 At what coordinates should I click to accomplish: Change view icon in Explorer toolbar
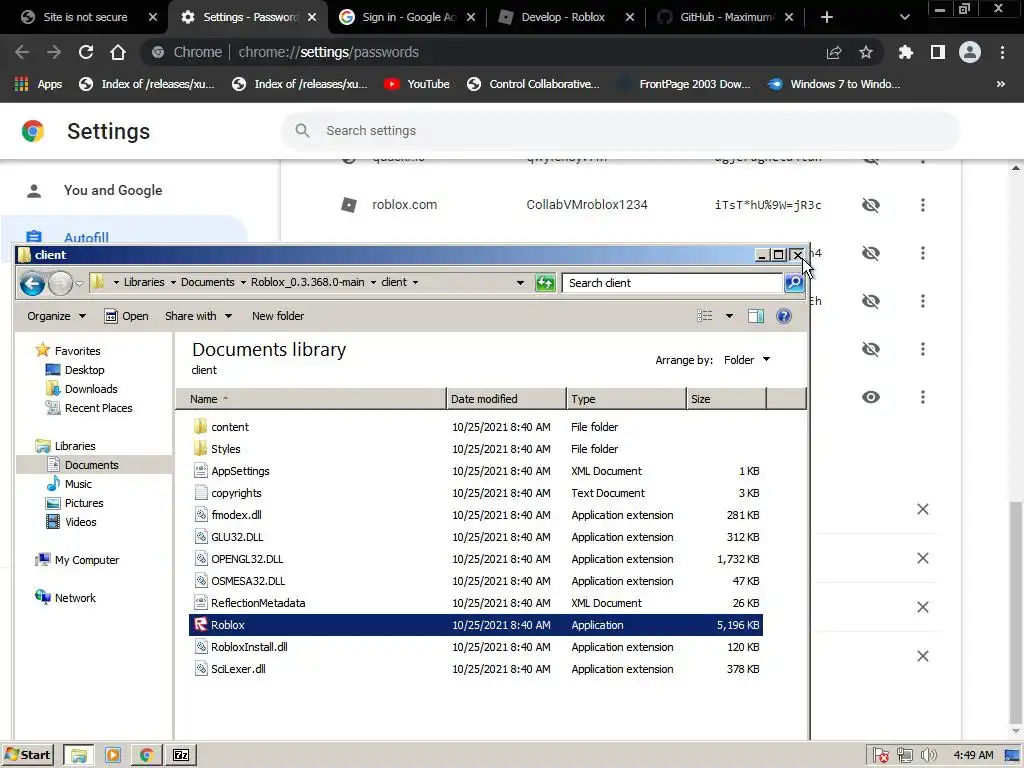705,316
